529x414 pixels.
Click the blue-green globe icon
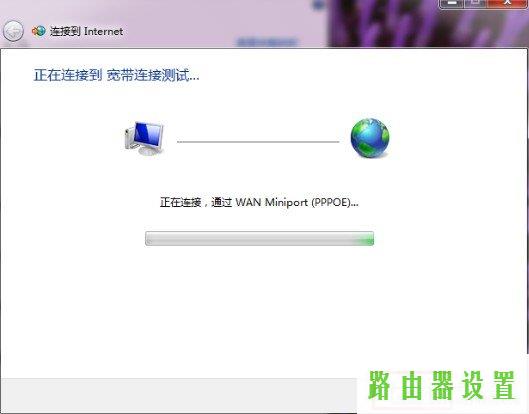[370, 138]
